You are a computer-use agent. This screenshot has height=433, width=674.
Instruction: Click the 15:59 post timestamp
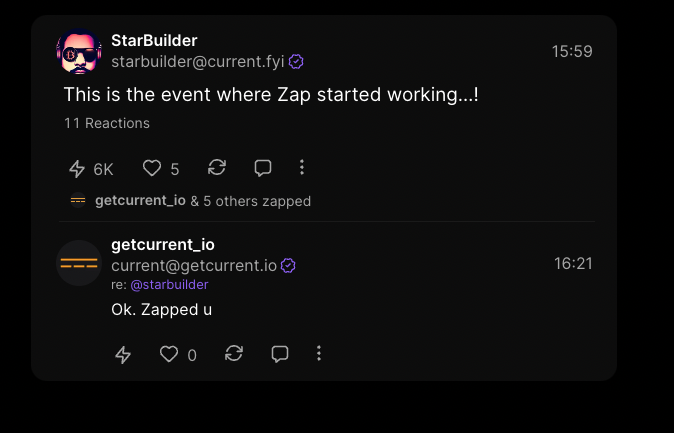[572, 51]
